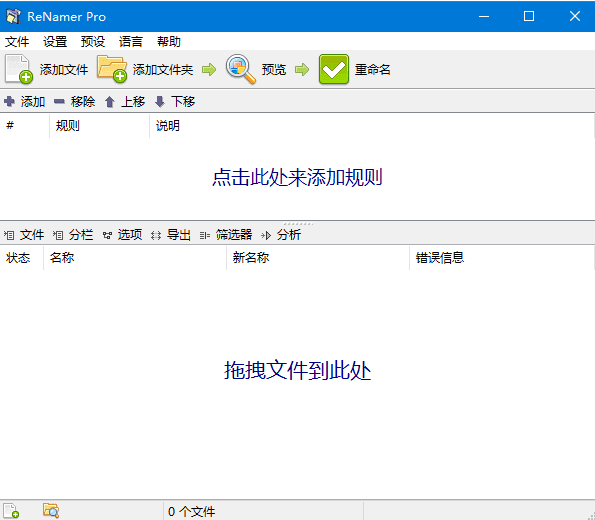Click the green checkmark 重命名 rename icon

[334, 69]
